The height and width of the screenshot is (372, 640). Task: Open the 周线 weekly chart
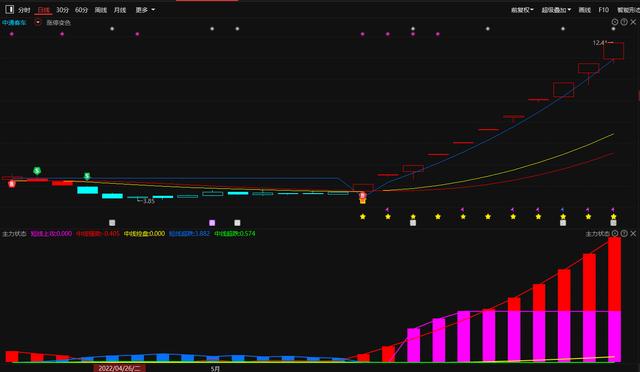[101, 10]
